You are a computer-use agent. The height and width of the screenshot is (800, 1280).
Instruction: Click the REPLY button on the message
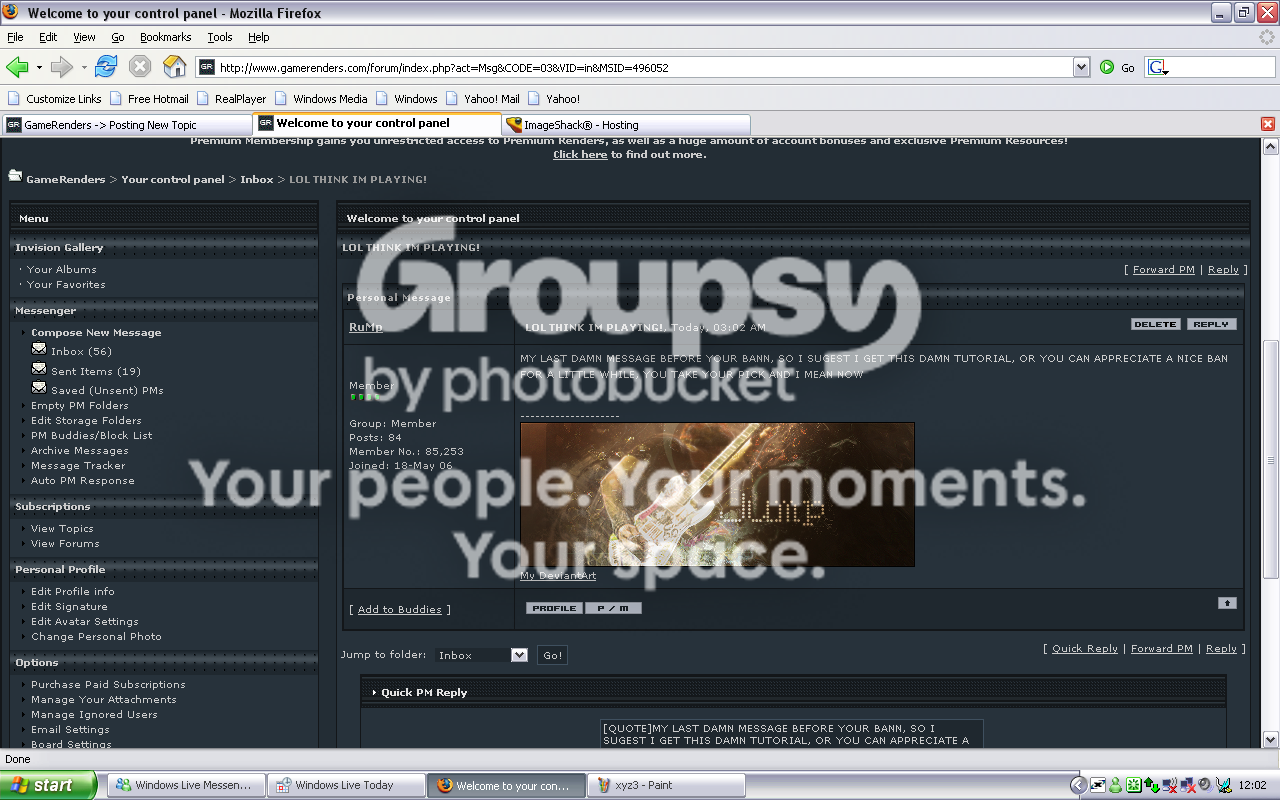(1212, 324)
